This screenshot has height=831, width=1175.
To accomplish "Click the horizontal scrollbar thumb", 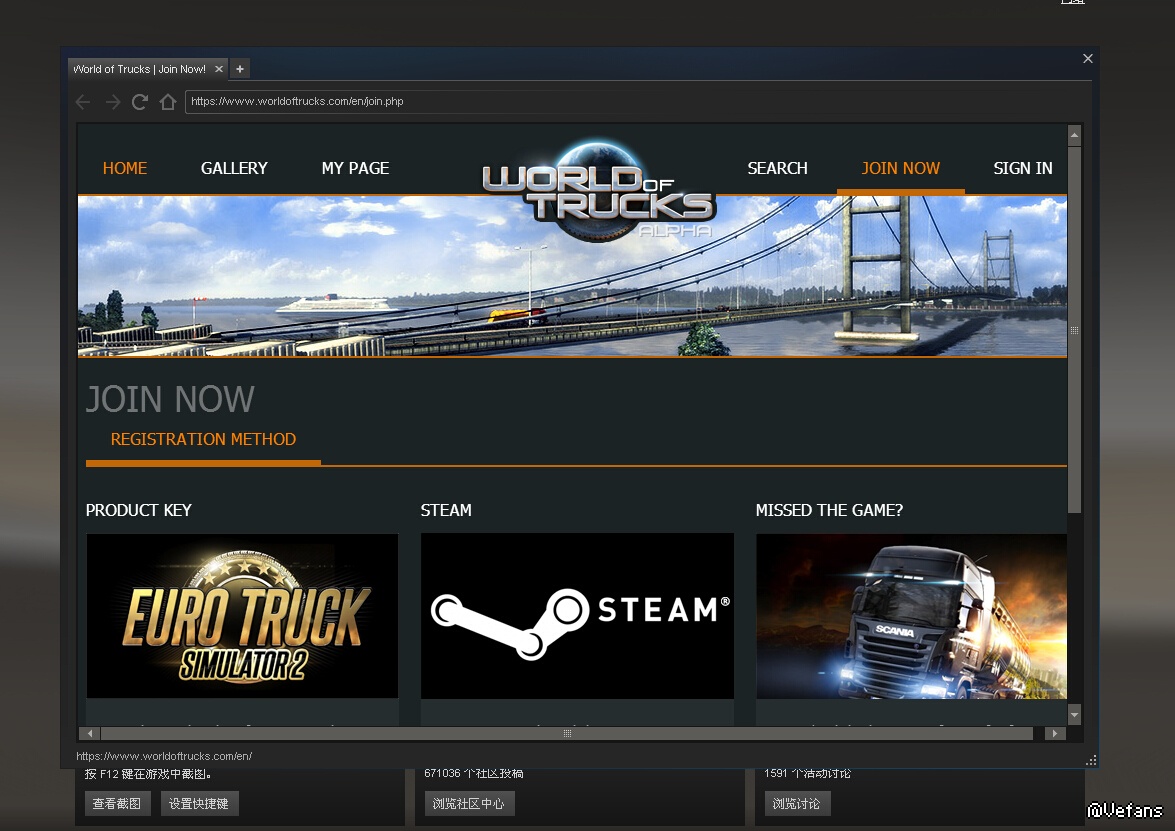I will (x=567, y=734).
